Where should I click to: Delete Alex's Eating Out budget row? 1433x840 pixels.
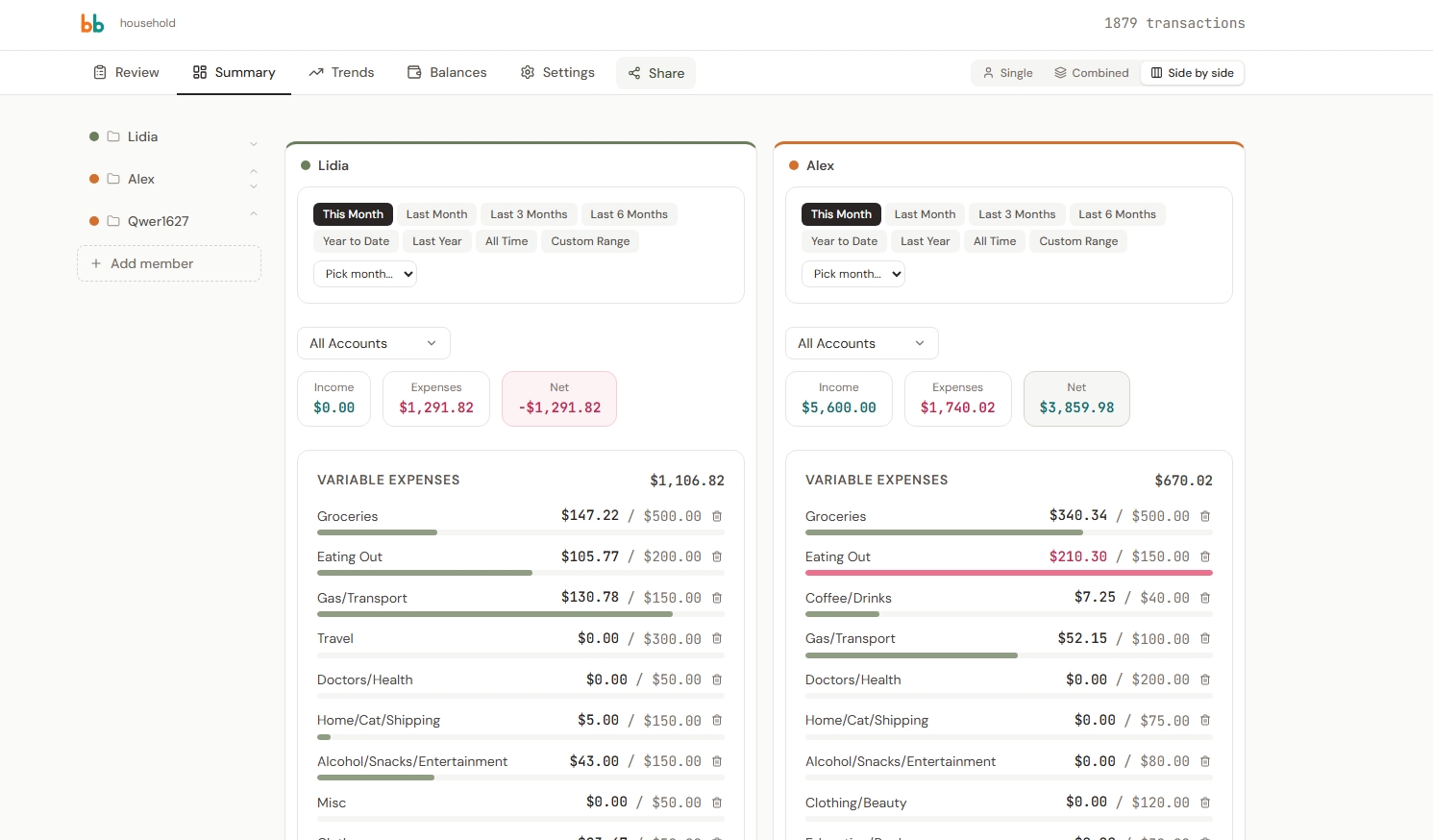tap(1205, 556)
